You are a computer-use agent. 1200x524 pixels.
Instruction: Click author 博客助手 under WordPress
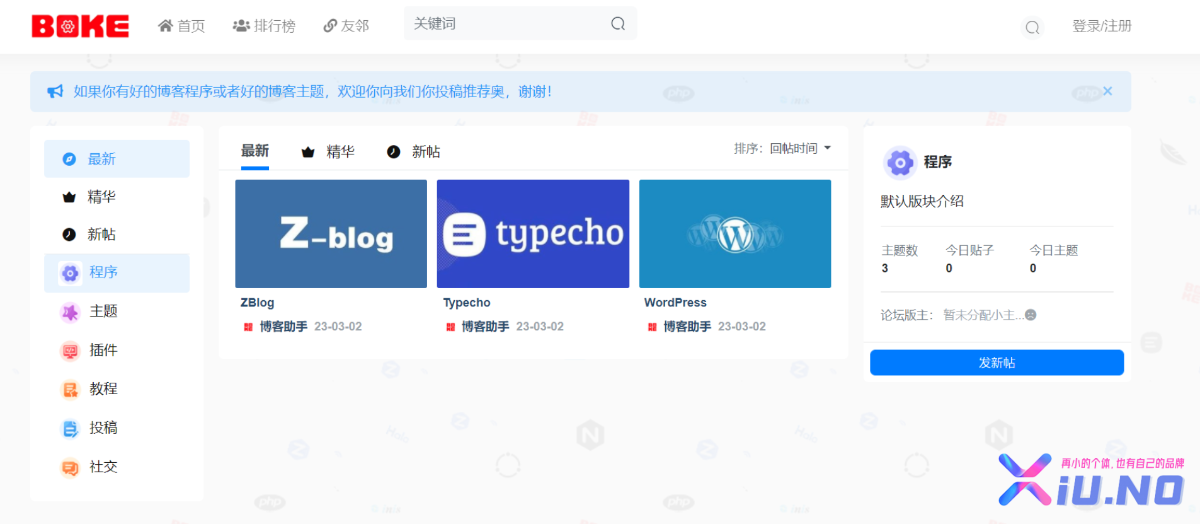[687, 326]
